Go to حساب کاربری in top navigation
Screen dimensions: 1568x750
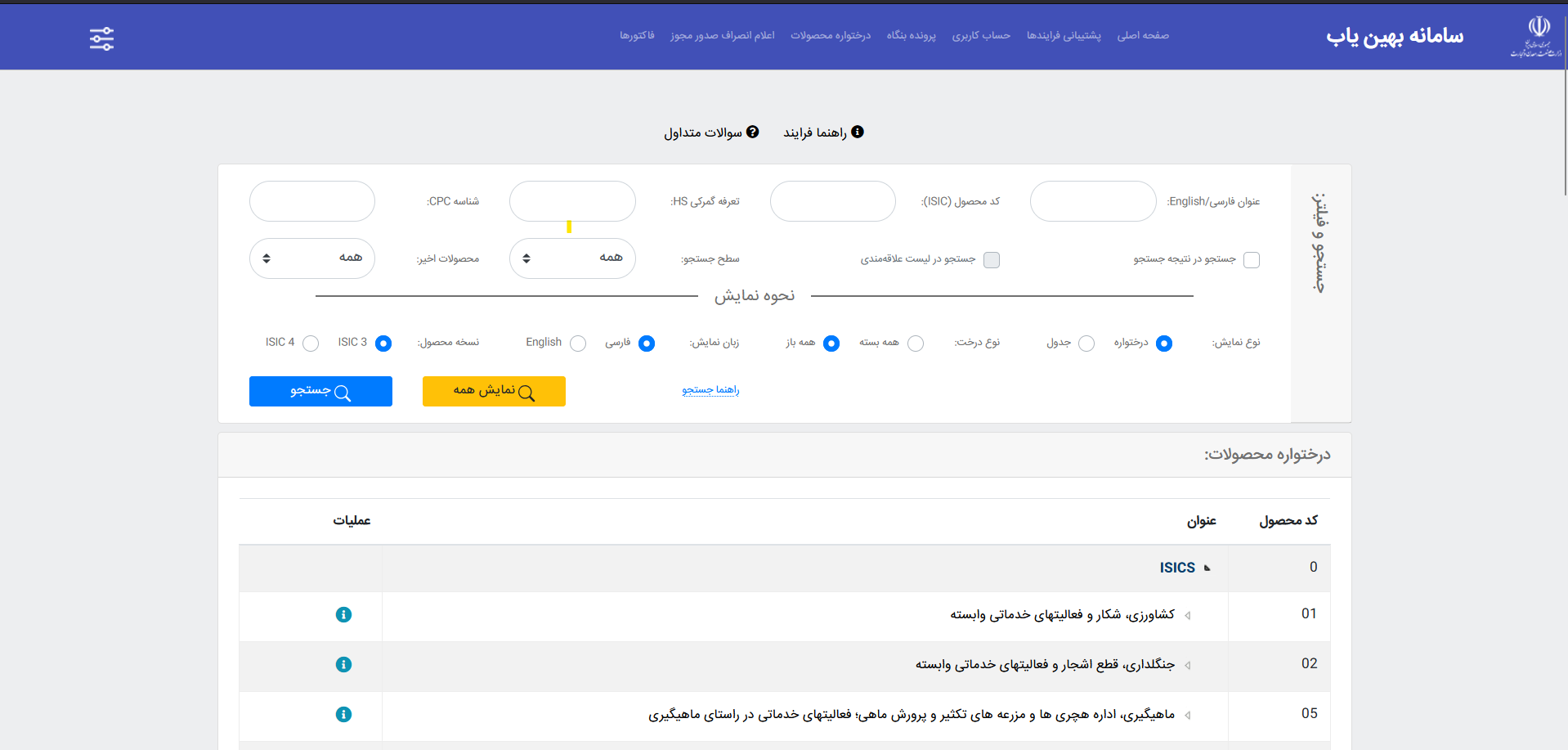click(980, 35)
